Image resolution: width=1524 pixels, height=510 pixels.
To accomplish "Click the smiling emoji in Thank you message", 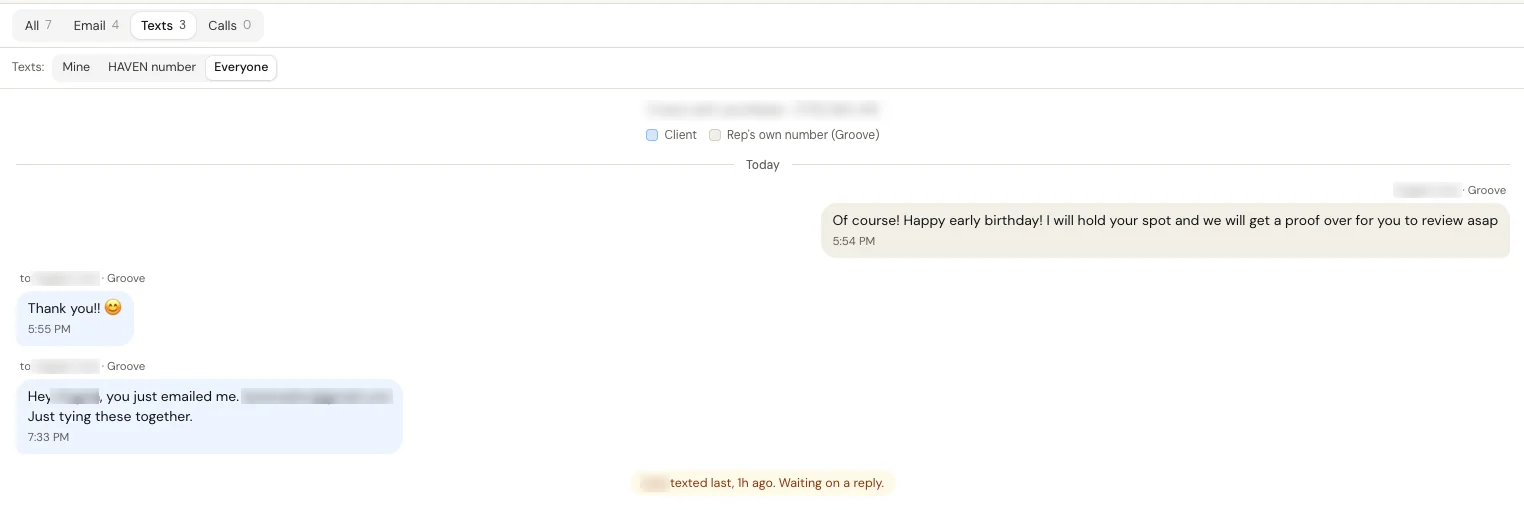I will click(x=113, y=308).
